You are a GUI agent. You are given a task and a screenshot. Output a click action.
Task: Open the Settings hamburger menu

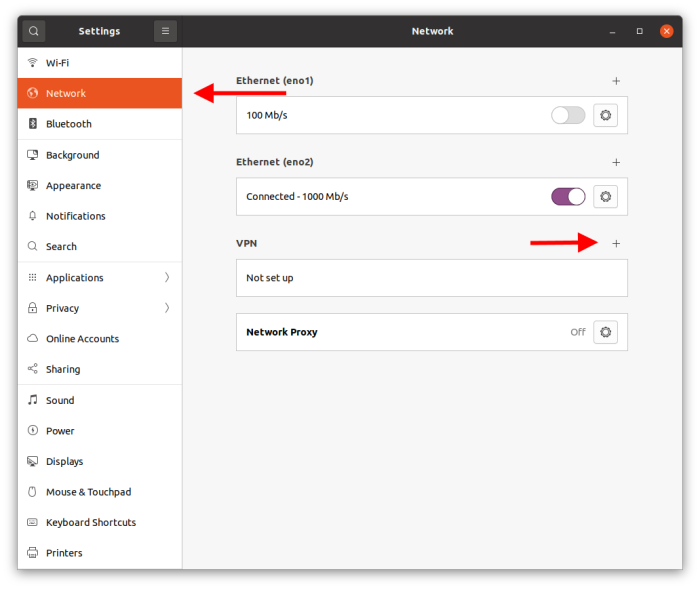coord(165,31)
